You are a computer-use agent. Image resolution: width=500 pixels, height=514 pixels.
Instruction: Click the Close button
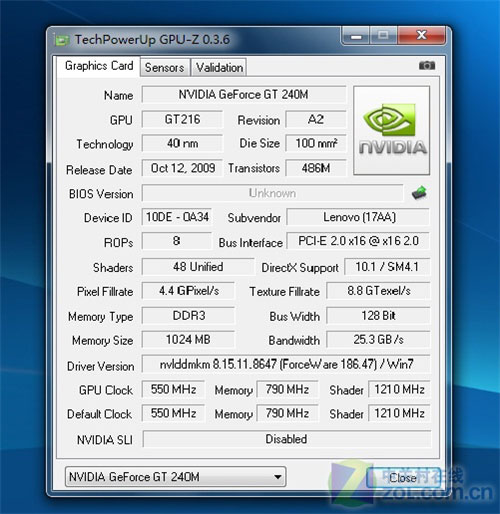(403, 478)
